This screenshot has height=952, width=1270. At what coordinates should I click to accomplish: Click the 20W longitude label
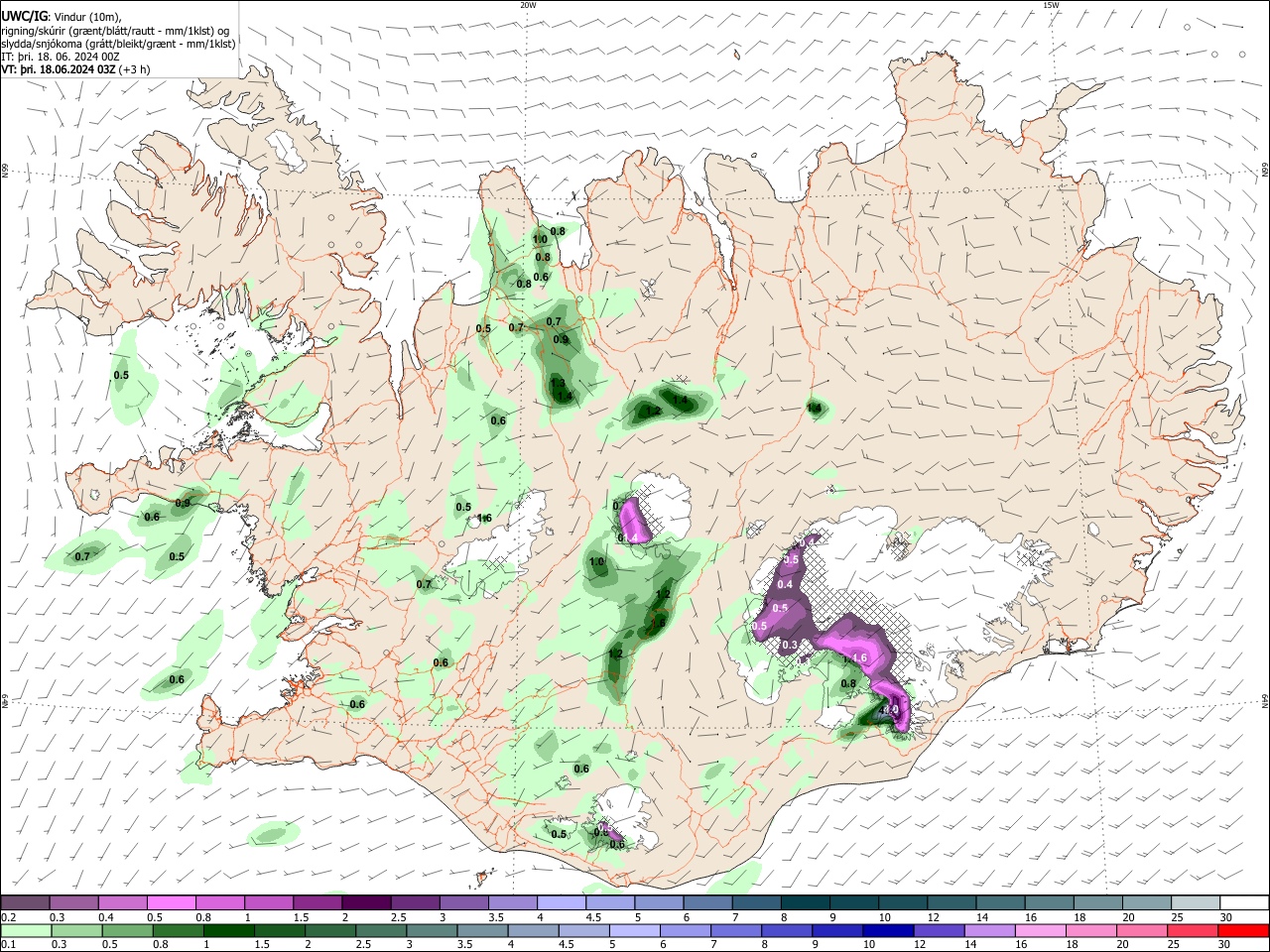[x=528, y=5]
